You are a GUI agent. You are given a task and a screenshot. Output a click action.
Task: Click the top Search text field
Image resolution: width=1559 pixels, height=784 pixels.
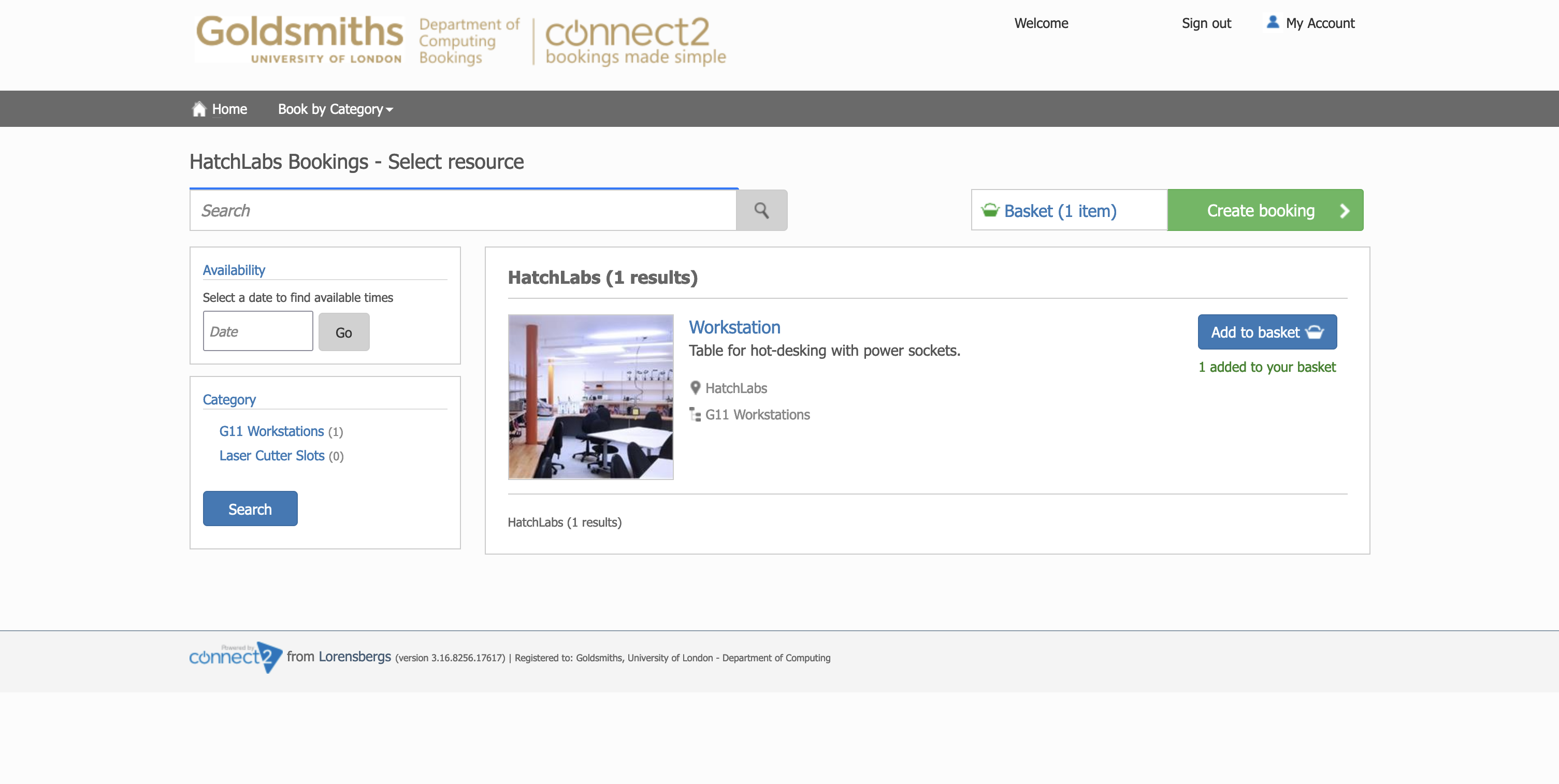[463, 211]
